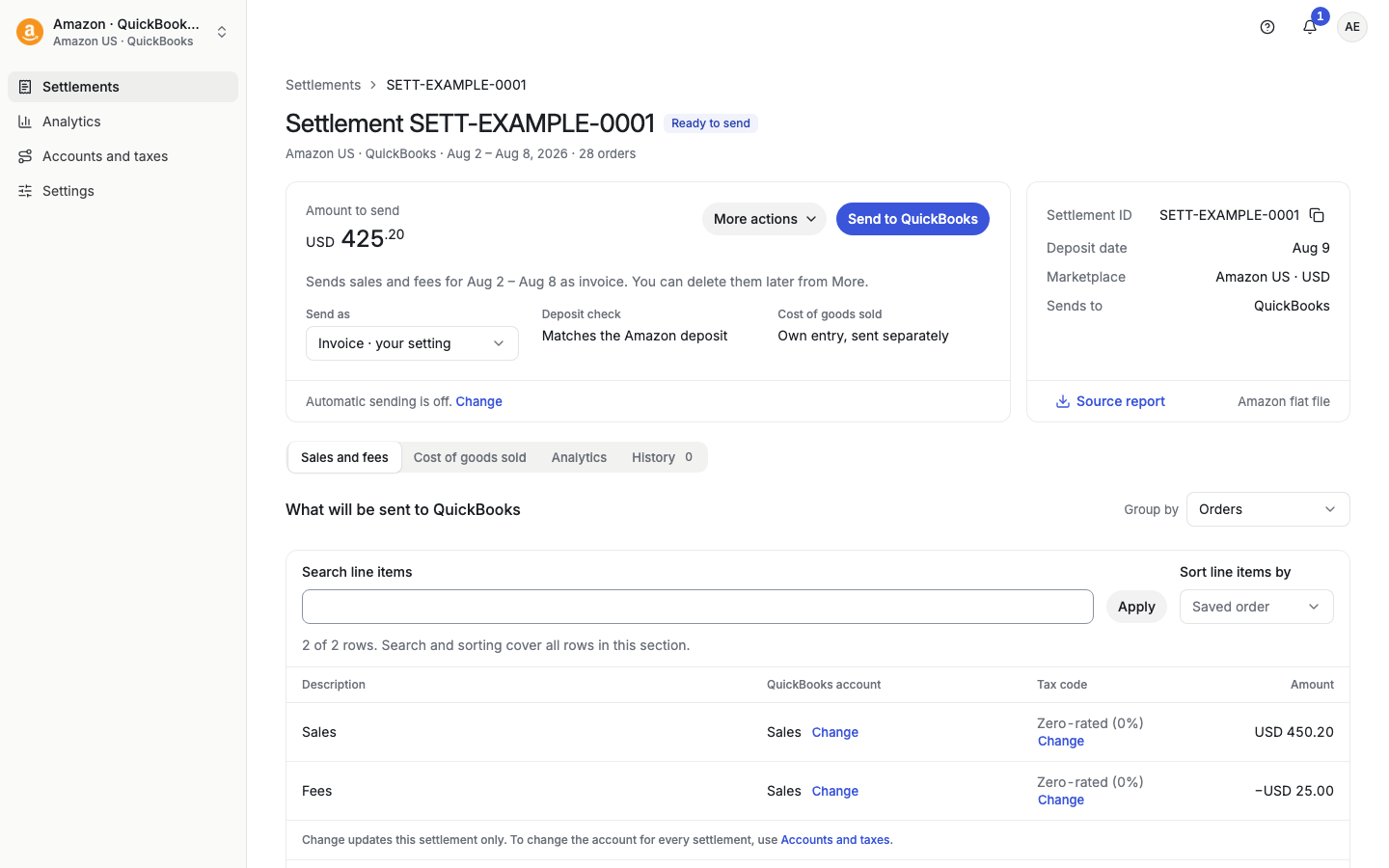Viewport: 1389px width, 868px height.
Task: Click the Apply search button
Action: click(1136, 607)
